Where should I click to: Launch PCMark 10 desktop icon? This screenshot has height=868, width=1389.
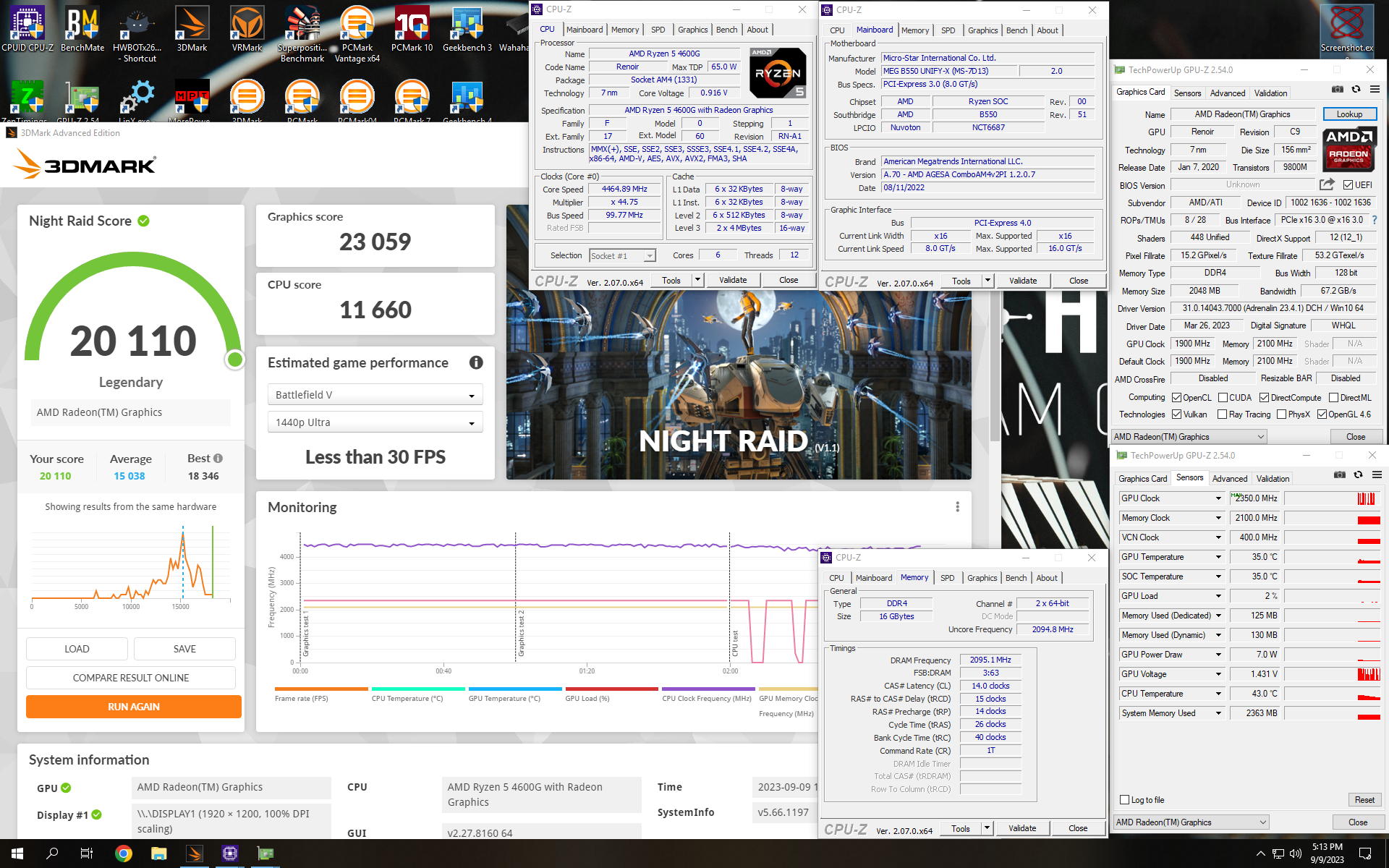412,29
